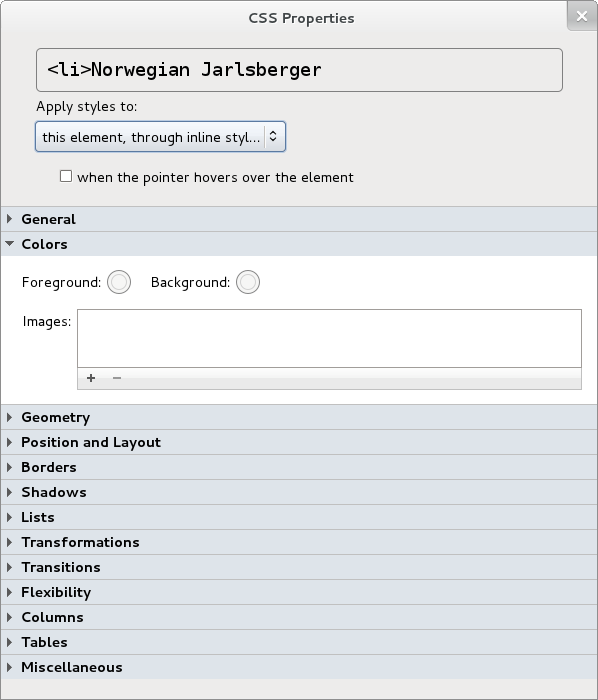Viewport: 598px width, 700px height.
Task: Click inside the Images list box
Action: pyautogui.click(x=329, y=338)
